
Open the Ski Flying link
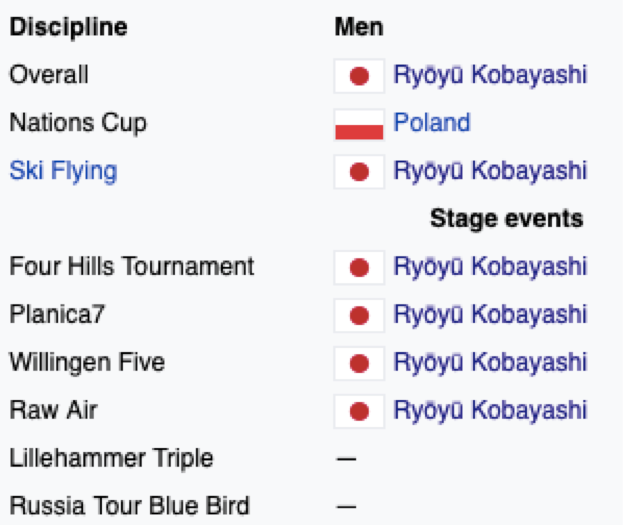tap(63, 171)
